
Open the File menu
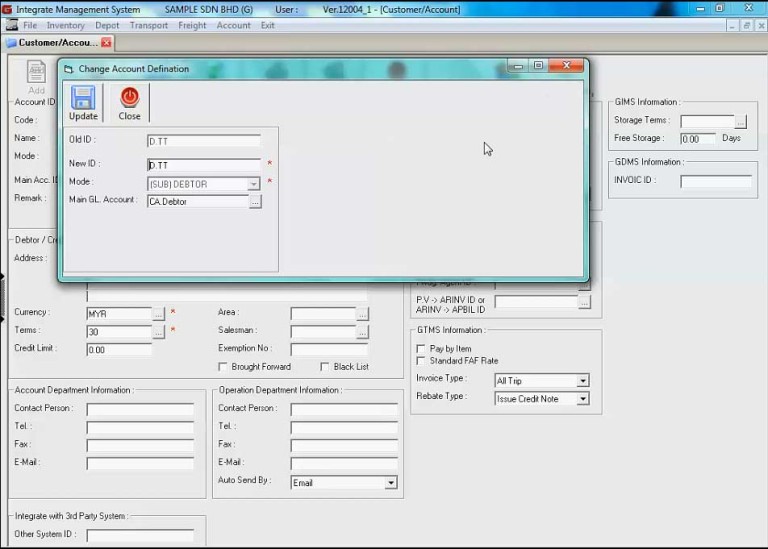pyautogui.click(x=30, y=25)
